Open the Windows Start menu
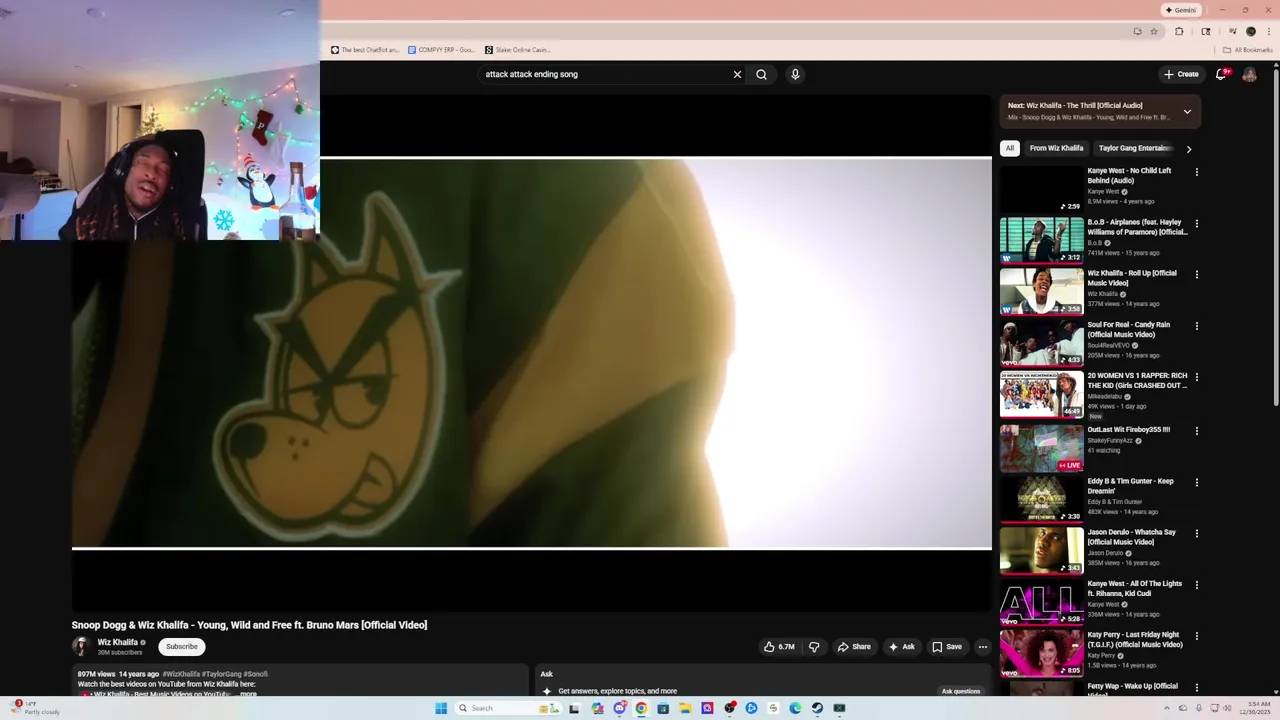Viewport: 1280px width, 720px height. point(441,708)
